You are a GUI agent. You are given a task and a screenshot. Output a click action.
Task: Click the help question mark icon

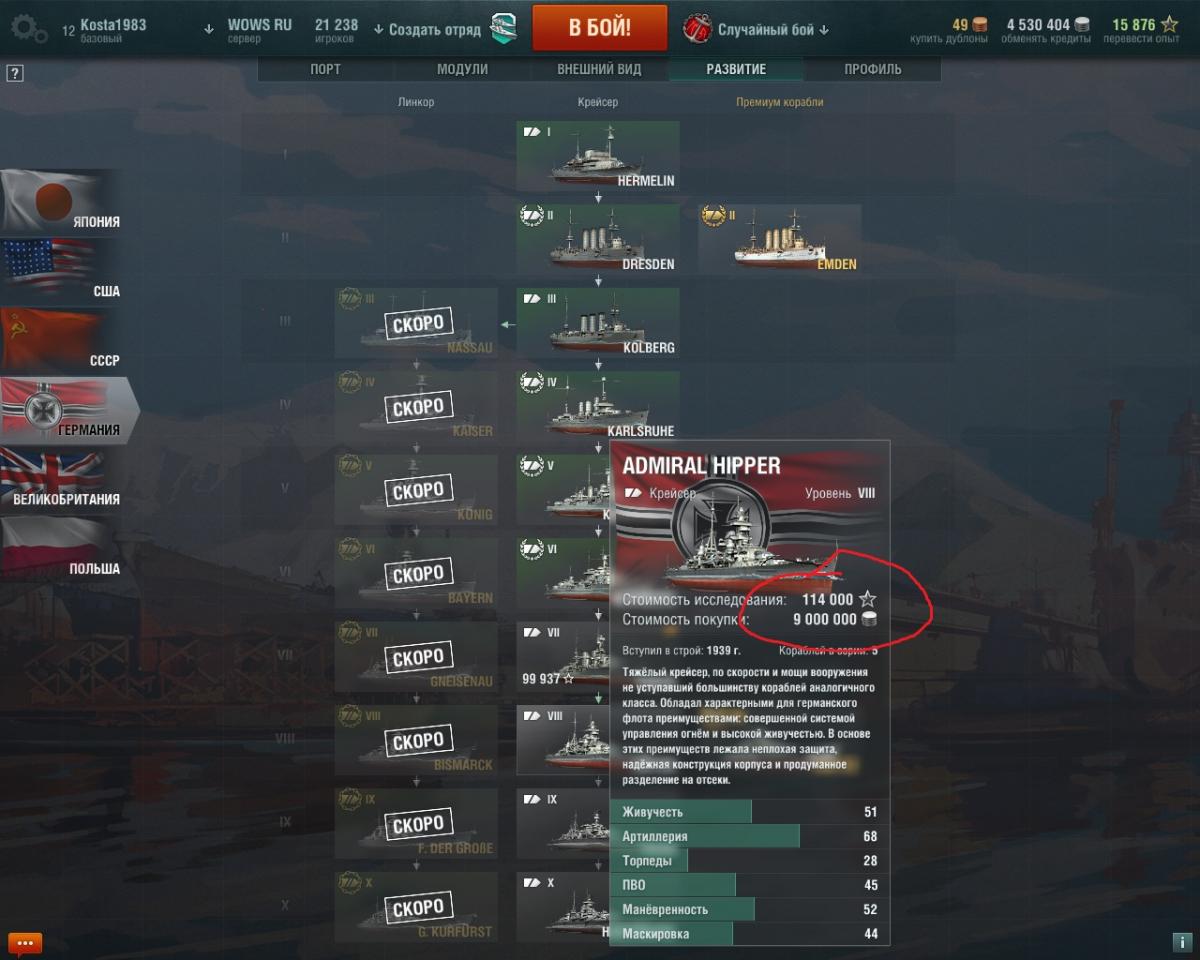click(x=14, y=73)
